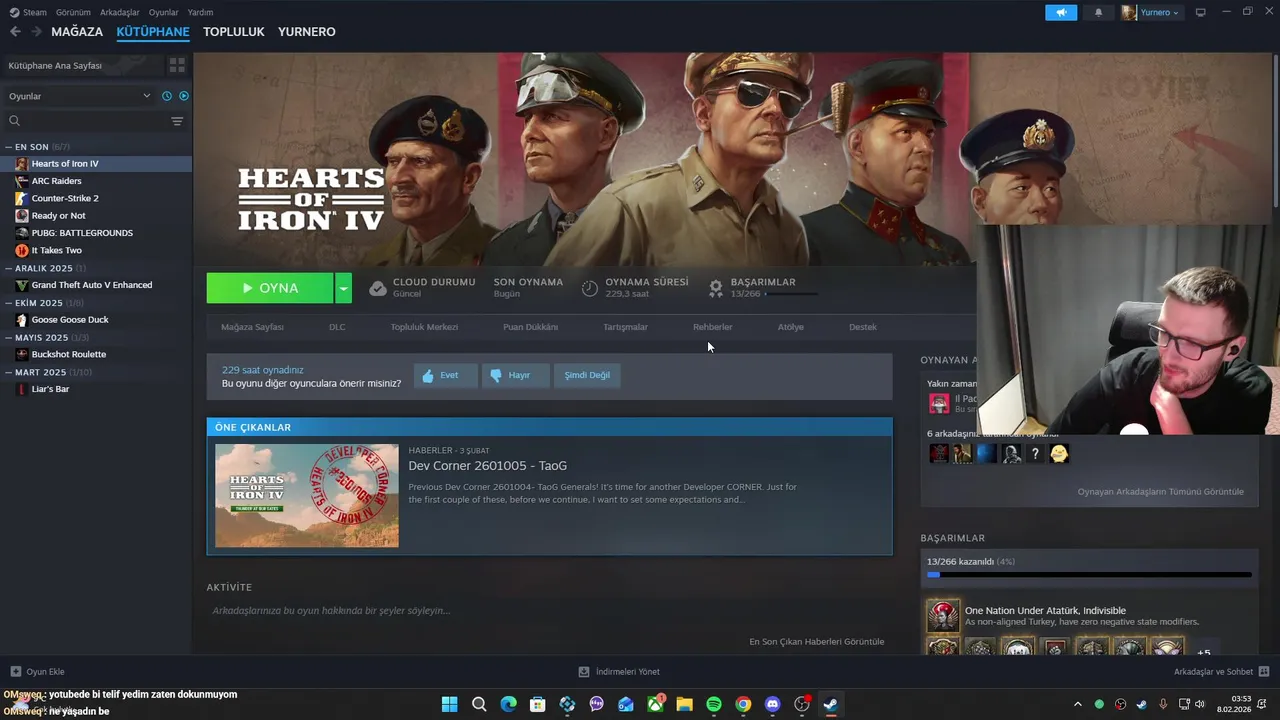
Task: Open Rehberler tab
Action: click(x=712, y=327)
